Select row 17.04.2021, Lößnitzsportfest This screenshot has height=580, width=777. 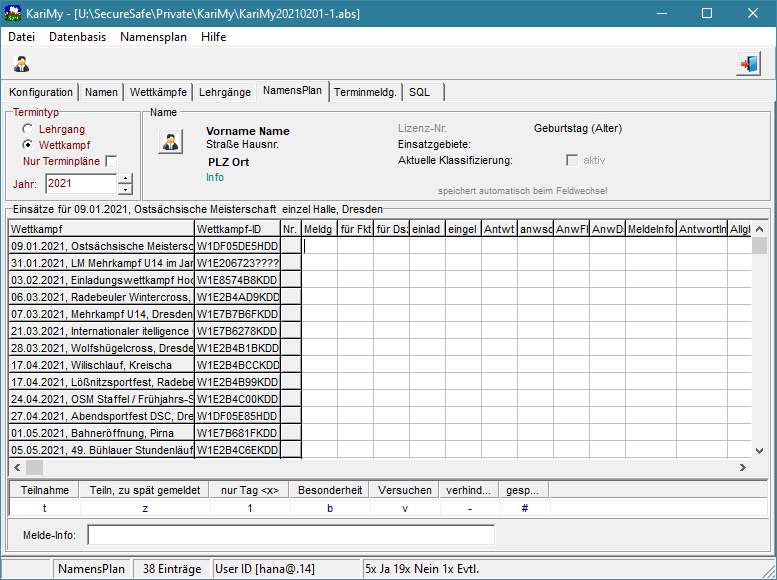(101, 382)
